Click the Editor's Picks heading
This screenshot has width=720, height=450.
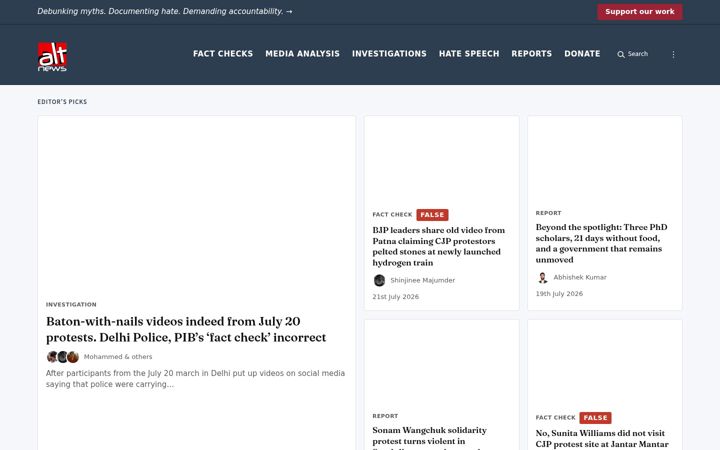pos(62,102)
